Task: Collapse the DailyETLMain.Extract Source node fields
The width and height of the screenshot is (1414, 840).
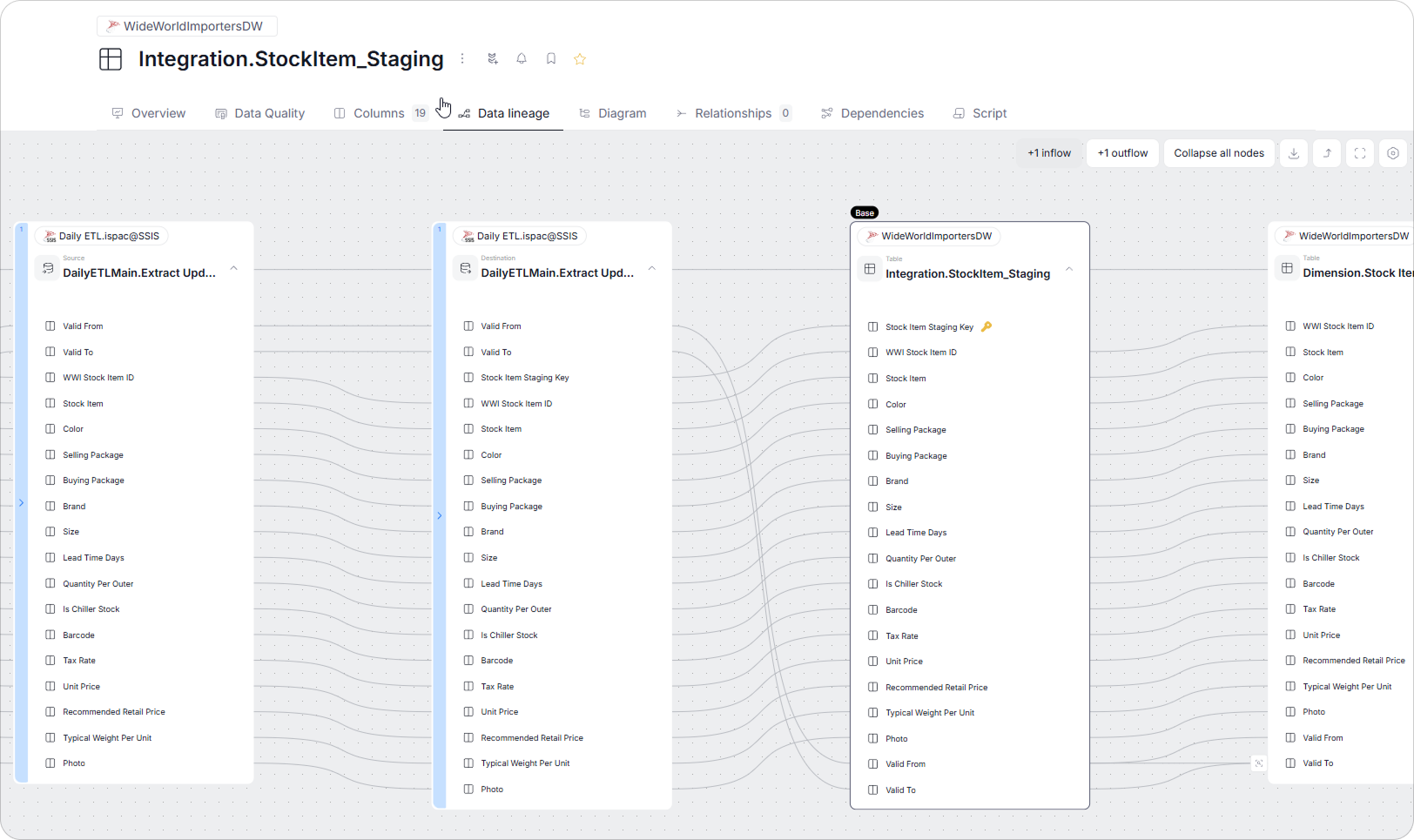Action: 233,268
